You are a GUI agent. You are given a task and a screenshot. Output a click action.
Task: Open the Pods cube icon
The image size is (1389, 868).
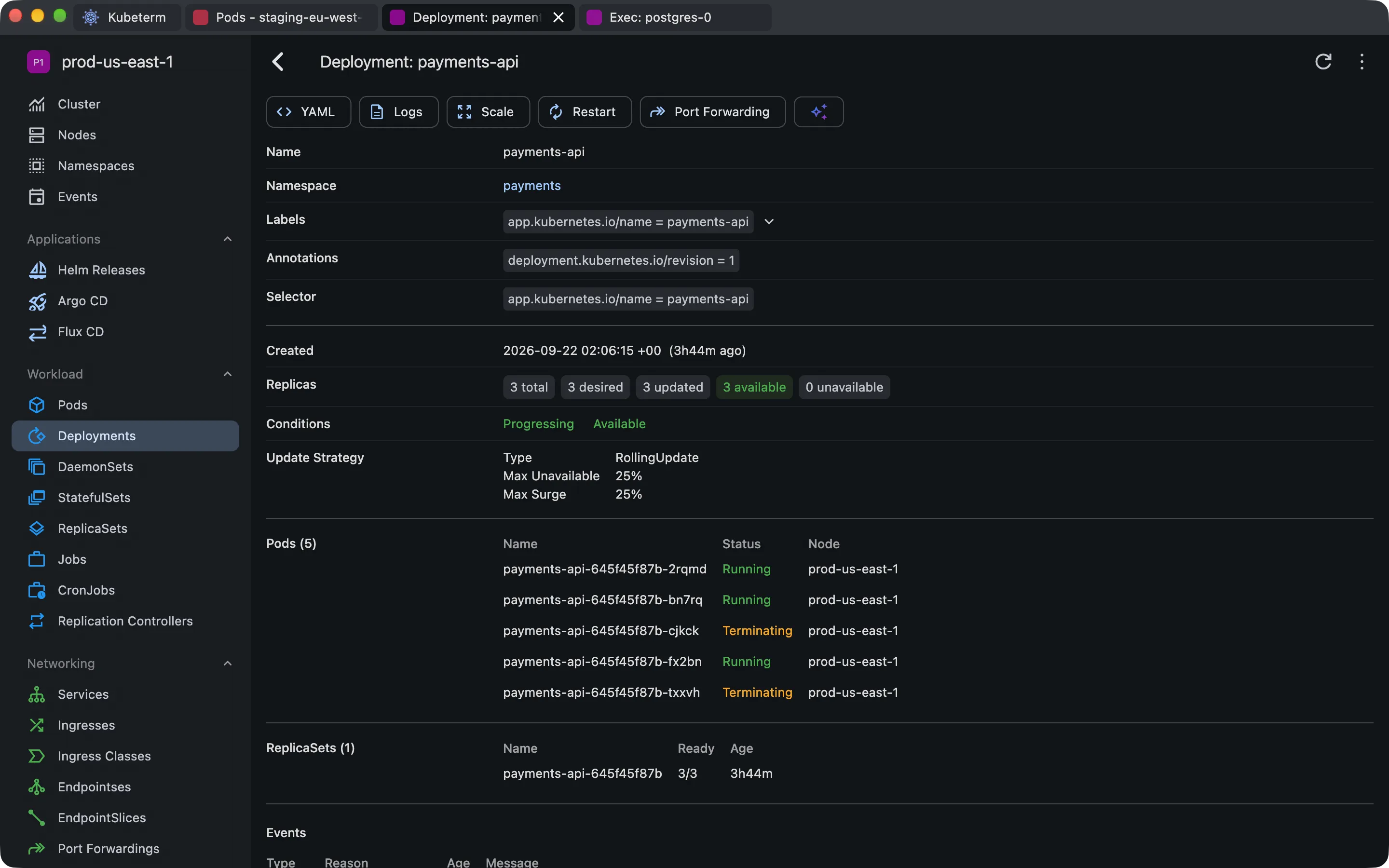click(37, 405)
